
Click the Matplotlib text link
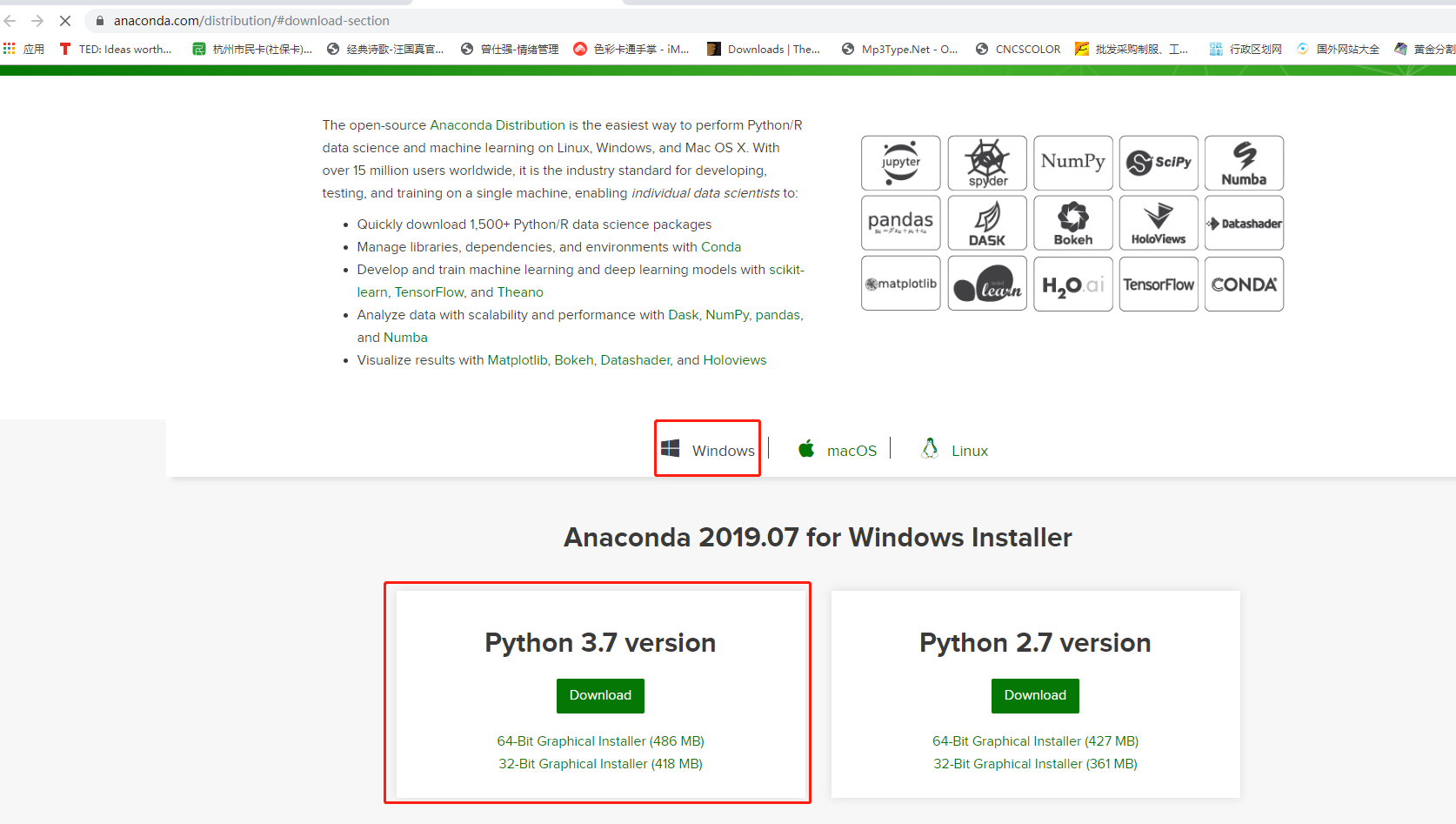518,360
